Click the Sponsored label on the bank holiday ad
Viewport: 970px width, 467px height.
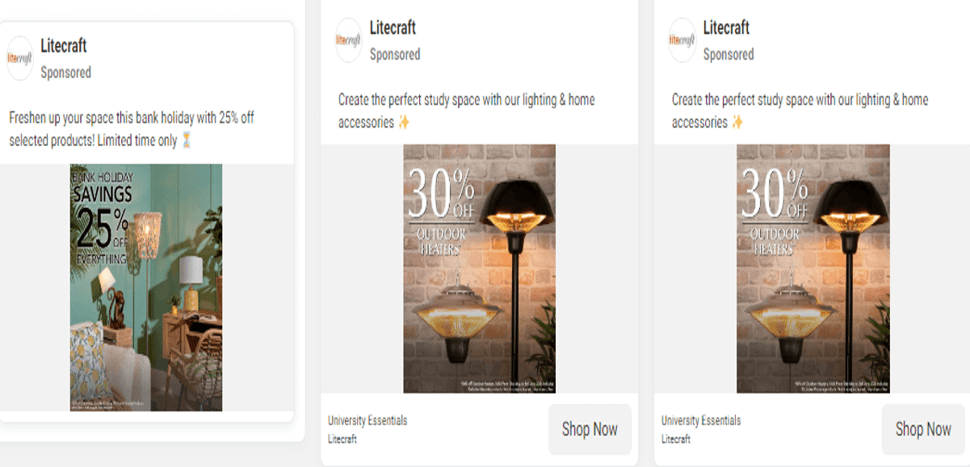click(66, 72)
